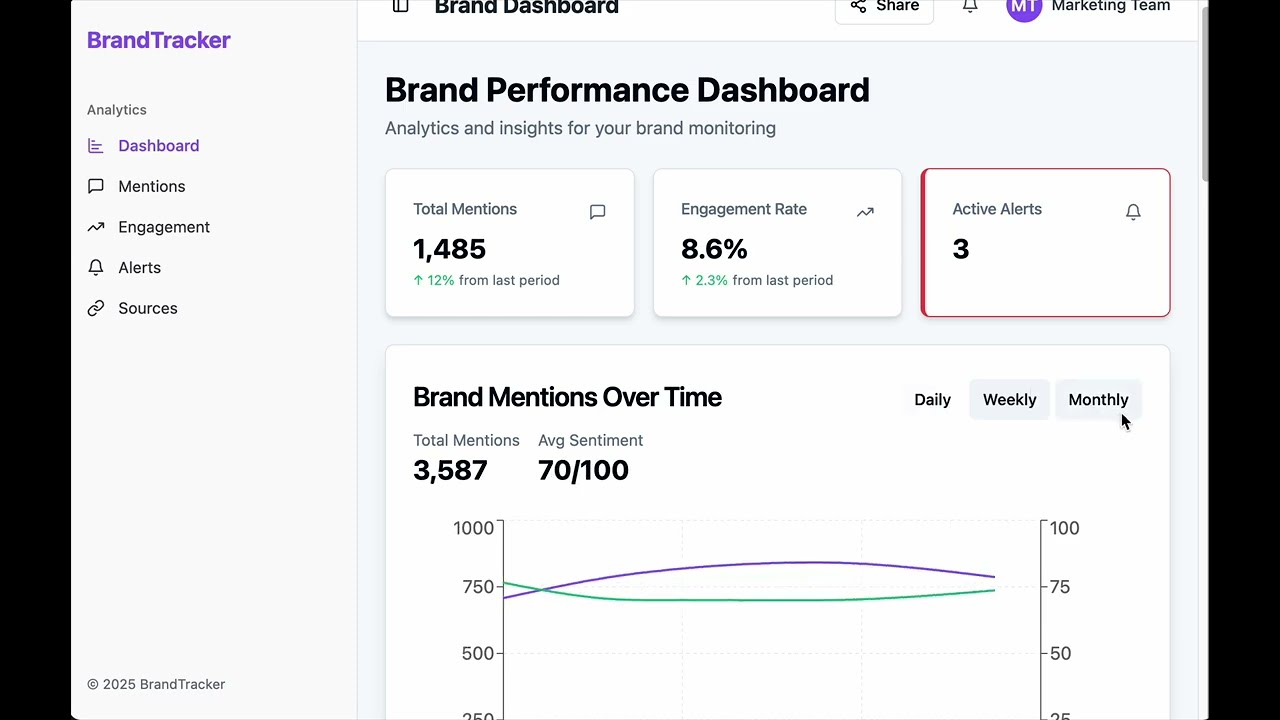1280x720 pixels.
Task: Click the Sources link icon in sidebar
Action: pos(96,308)
